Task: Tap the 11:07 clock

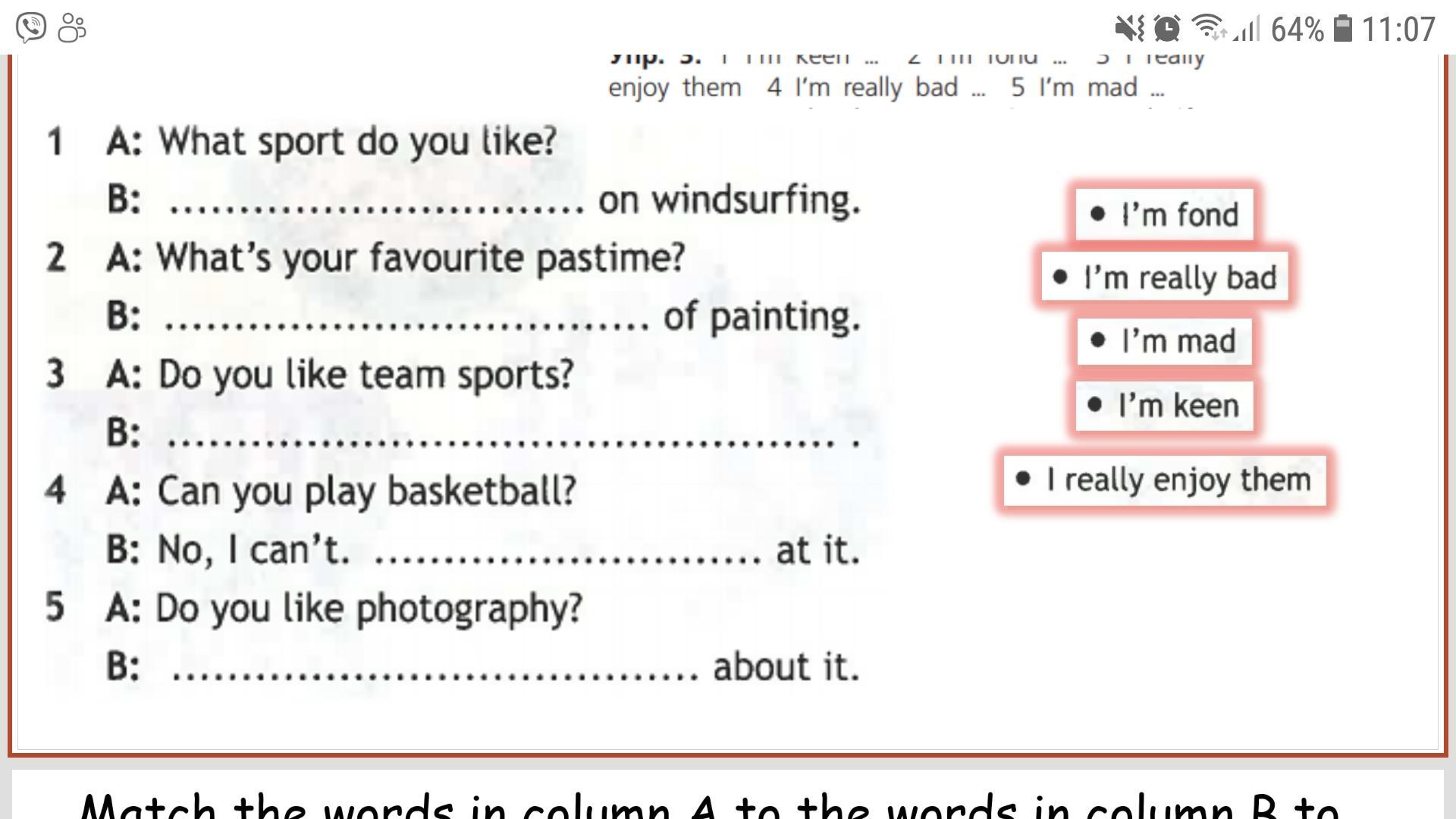Action: click(1398, 30)
